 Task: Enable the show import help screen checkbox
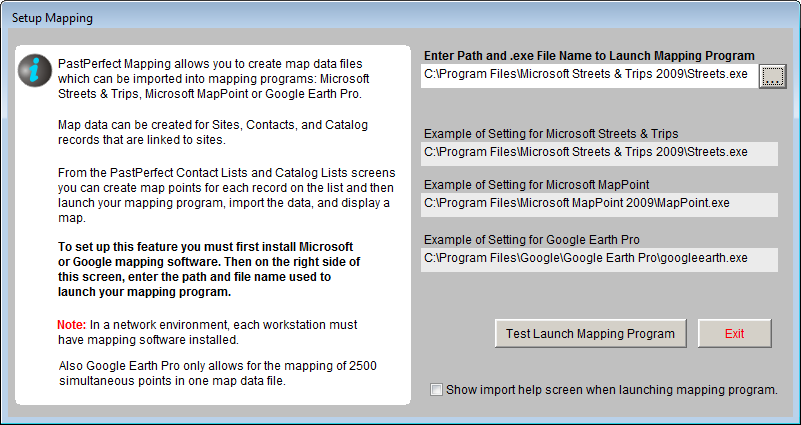pos(436,390)
